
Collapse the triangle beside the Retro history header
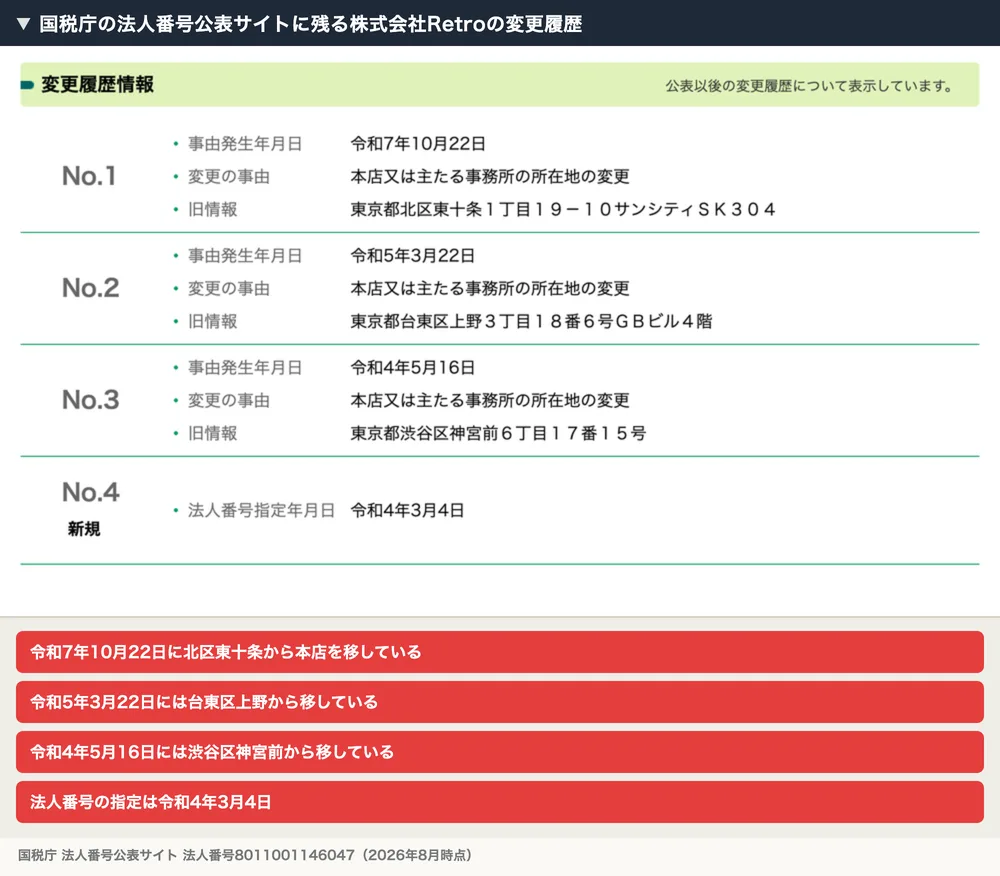click(x=24, y=24)
